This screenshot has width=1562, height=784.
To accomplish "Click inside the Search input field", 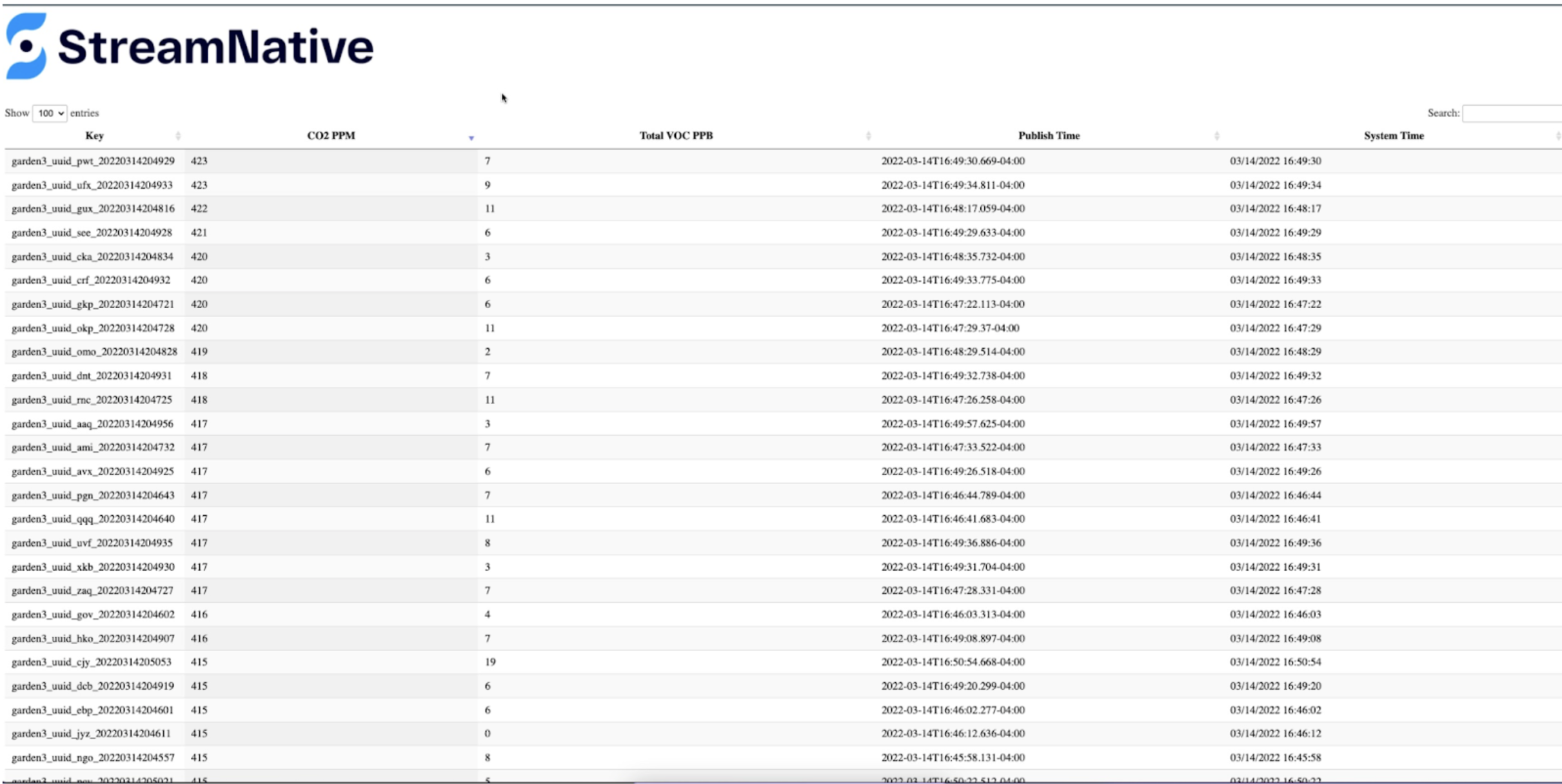I will (1512, 113).
